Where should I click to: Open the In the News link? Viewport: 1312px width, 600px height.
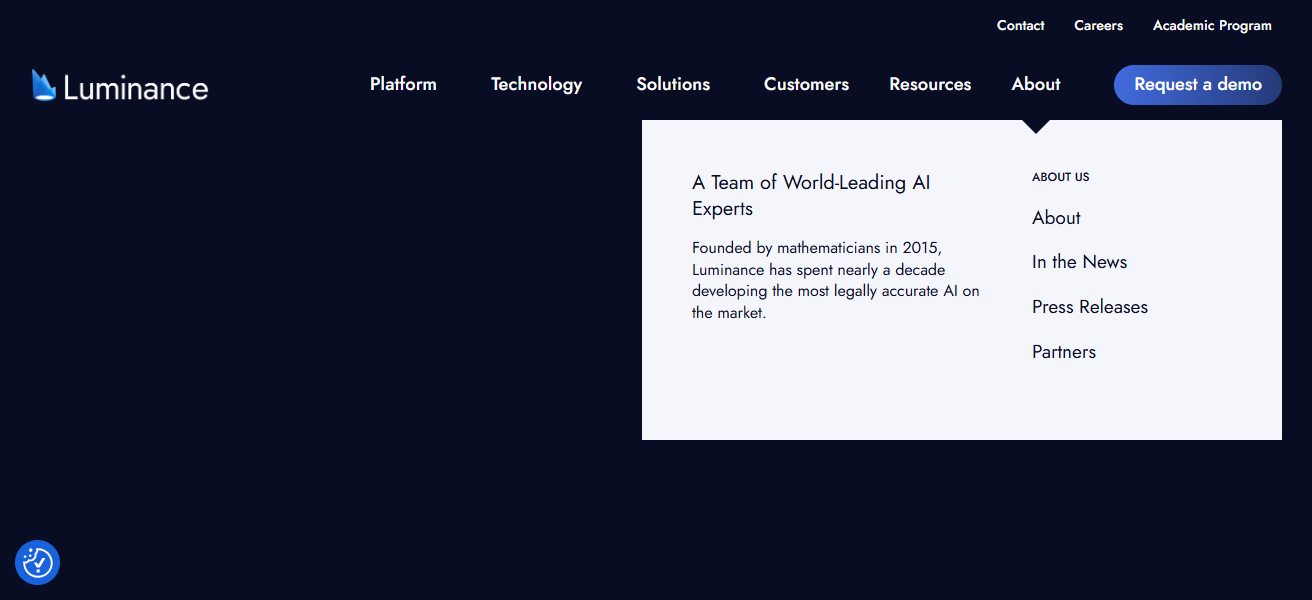tap(1079, 262)
